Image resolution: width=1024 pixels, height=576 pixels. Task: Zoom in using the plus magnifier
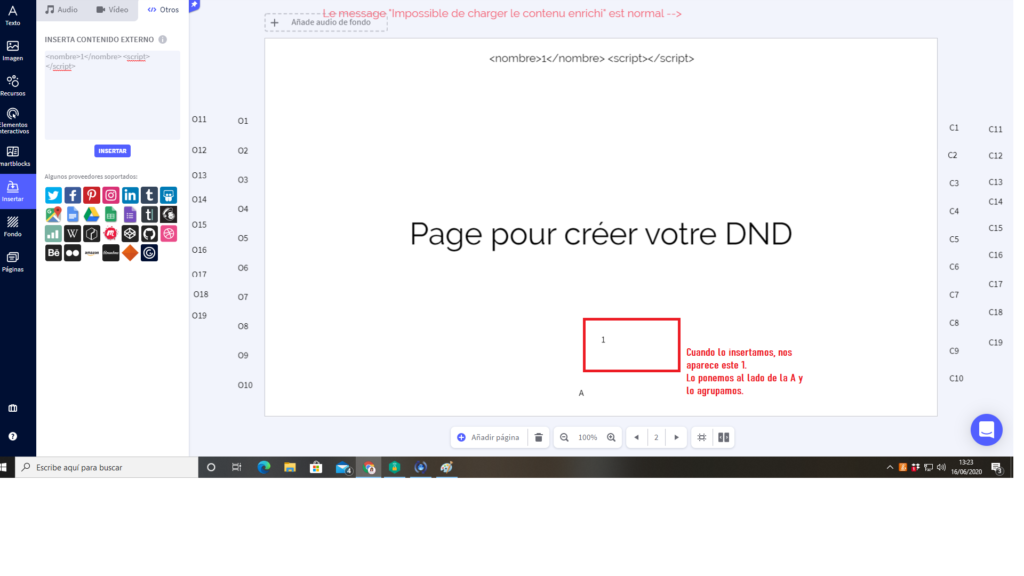(x=611, y=437)
